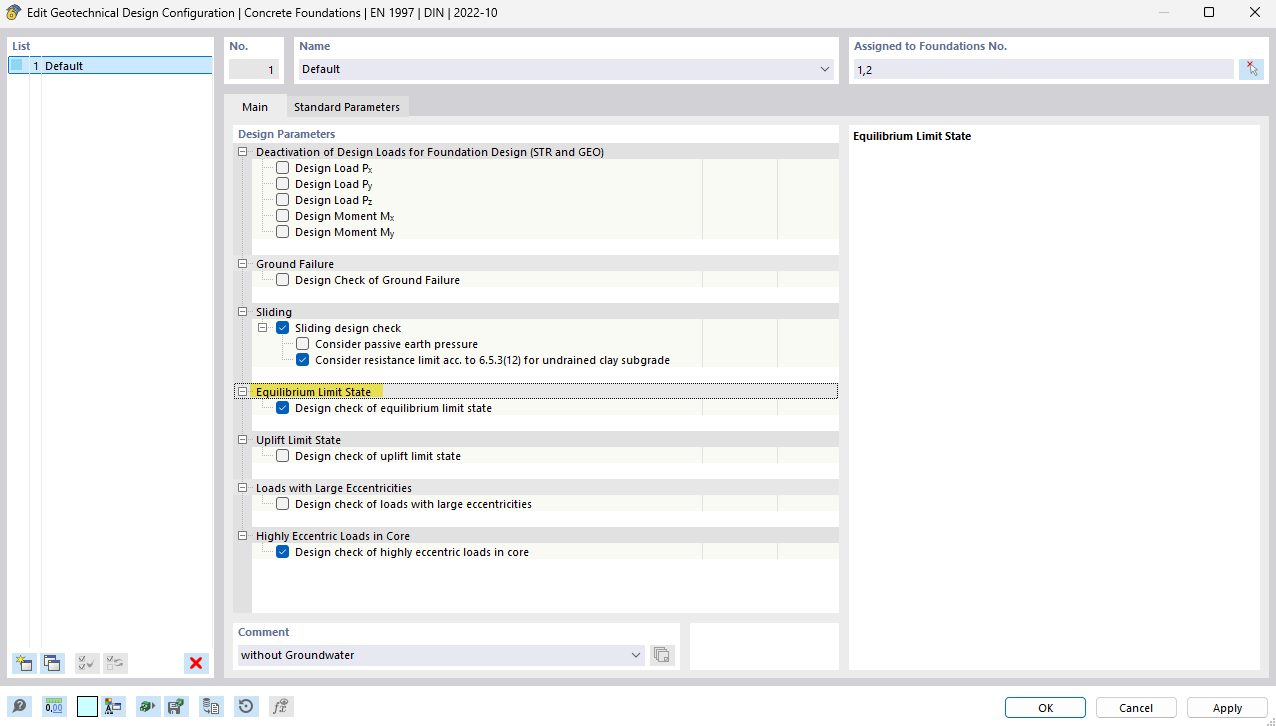Screen dimensions: 1276x726
Task: Click the new configuration icon
Action: coord(24,663)
